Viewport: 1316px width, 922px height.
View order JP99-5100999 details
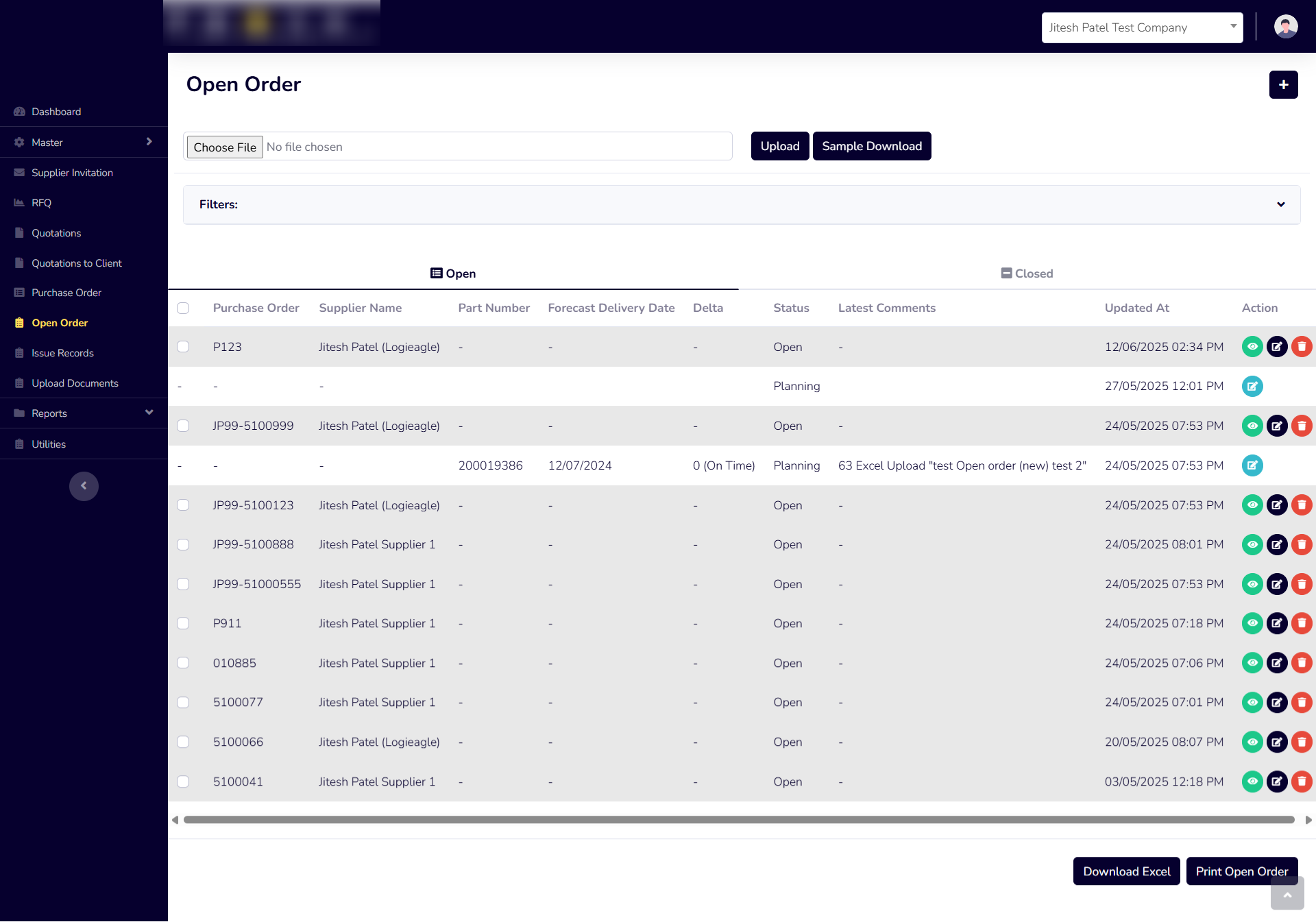[1252, 426]
